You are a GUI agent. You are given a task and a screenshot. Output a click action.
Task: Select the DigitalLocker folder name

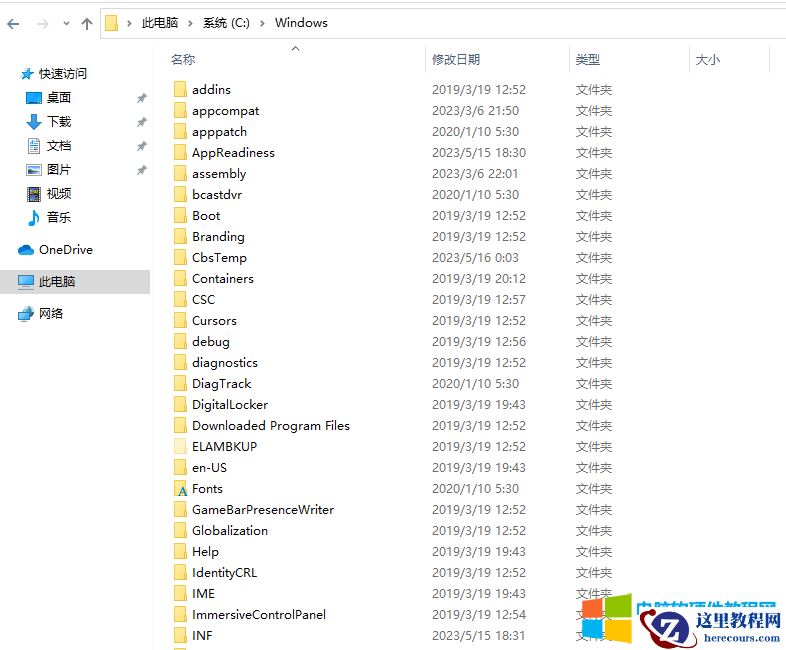tap(230, 405)
